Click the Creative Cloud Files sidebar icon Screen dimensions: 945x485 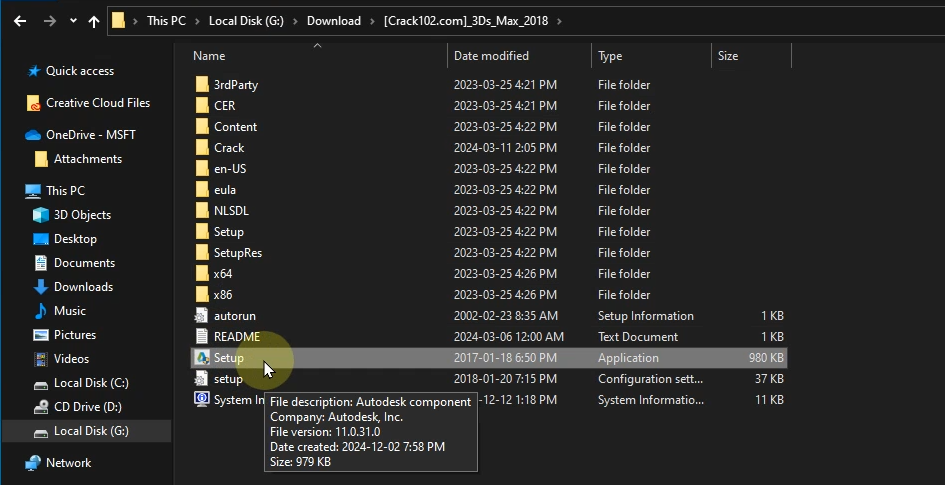34,103
